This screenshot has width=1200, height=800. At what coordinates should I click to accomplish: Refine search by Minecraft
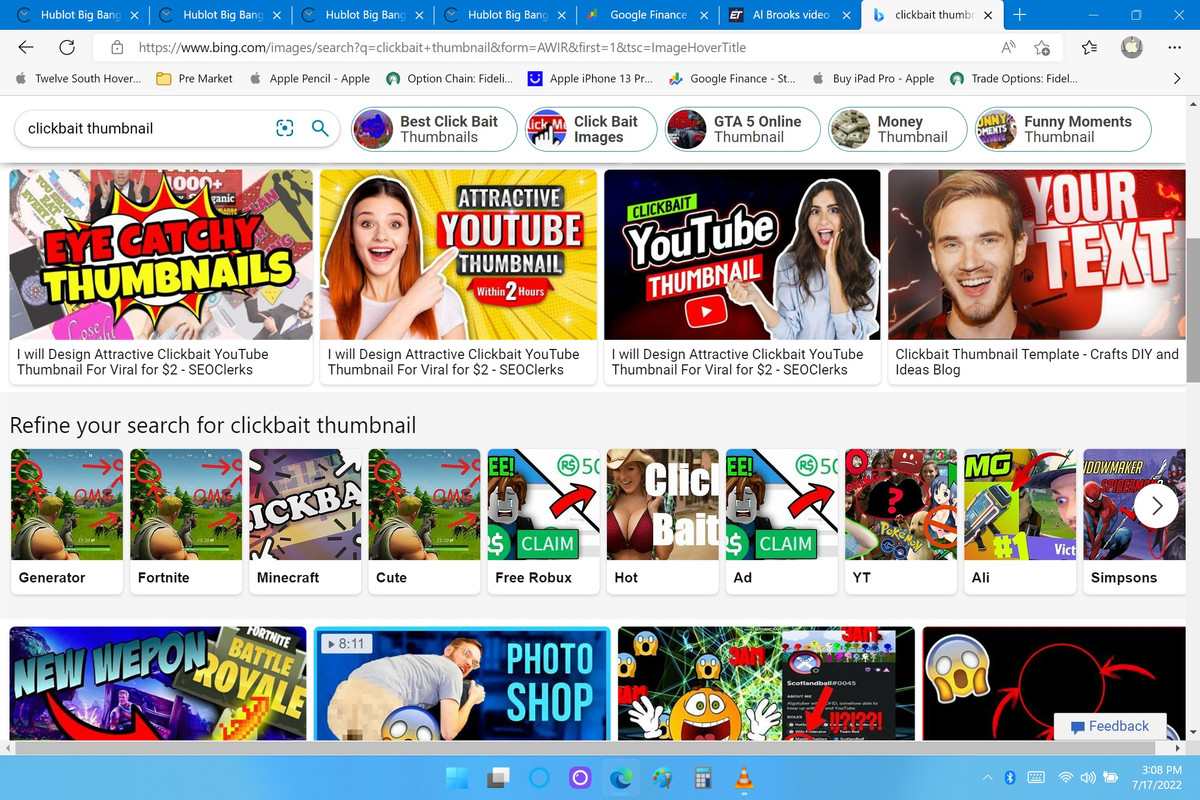(x=305, y=521)
